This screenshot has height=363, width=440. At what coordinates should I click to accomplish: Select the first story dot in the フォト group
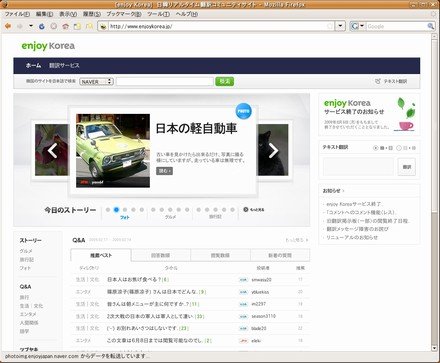[x=108, y=210]
